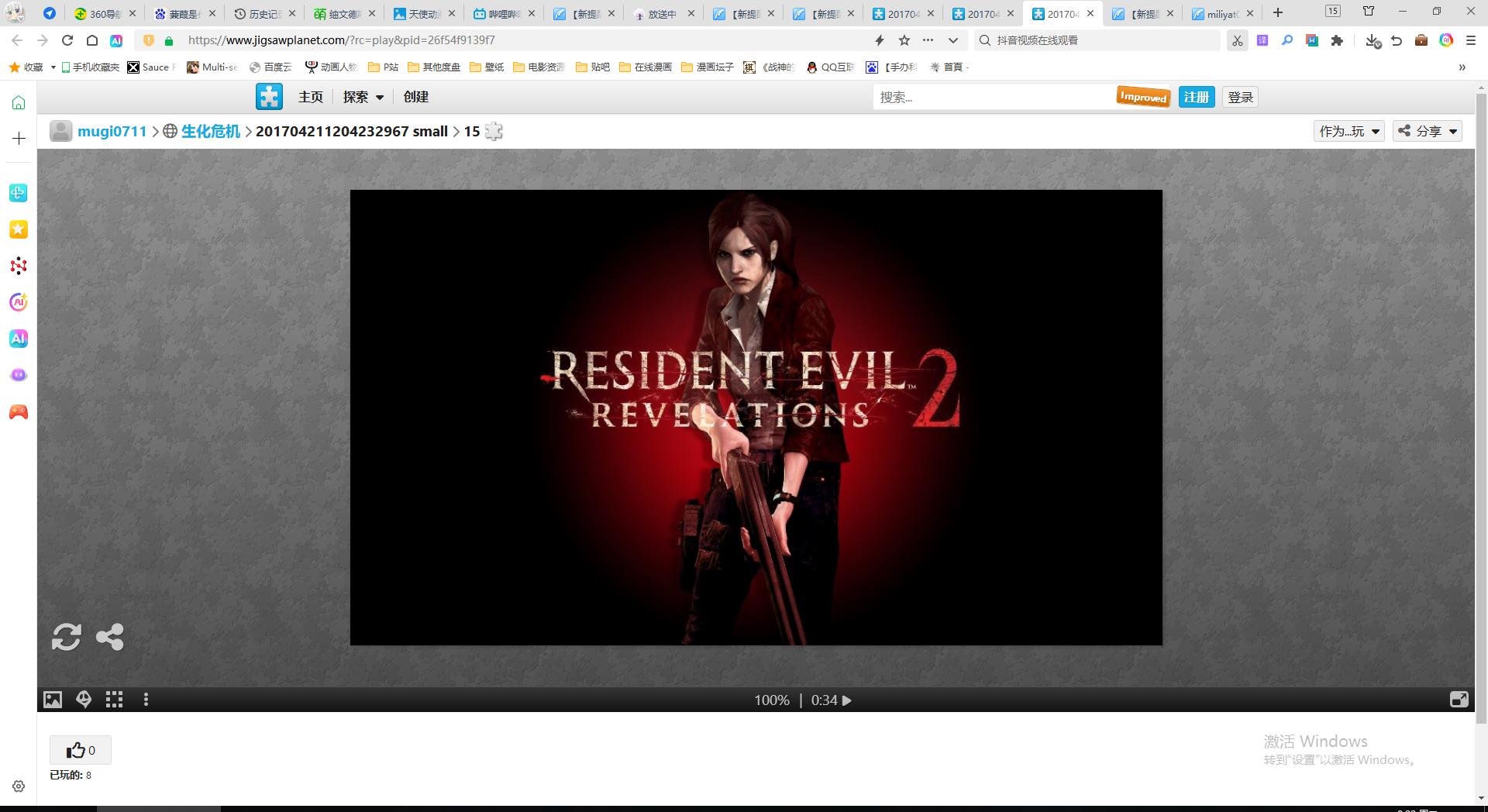Screen dimensions: 1488x812
Task: Open the sidebar yellow star favorites icon
Action: (19, 229)
